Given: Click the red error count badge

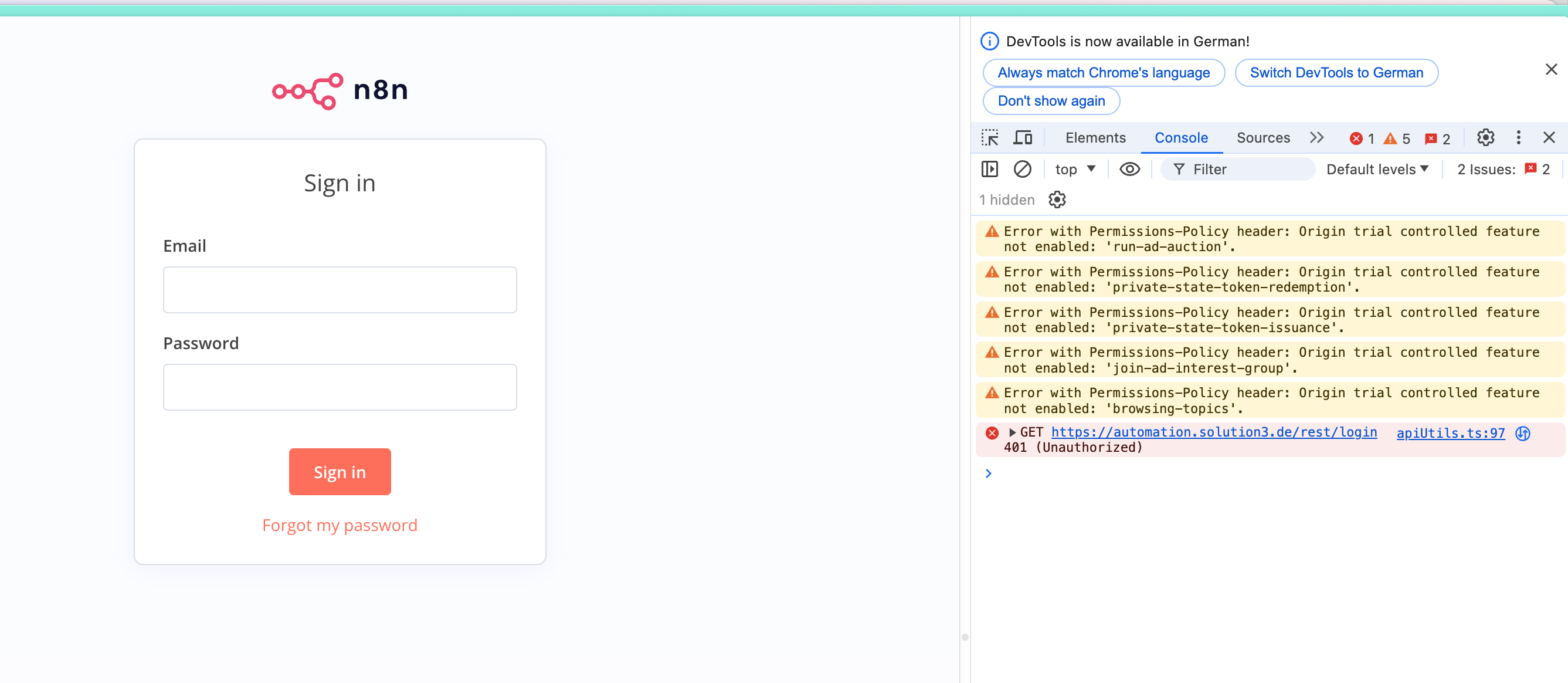Looking at the screenshot, I should pyautogui.click(x=1362, y=139).
